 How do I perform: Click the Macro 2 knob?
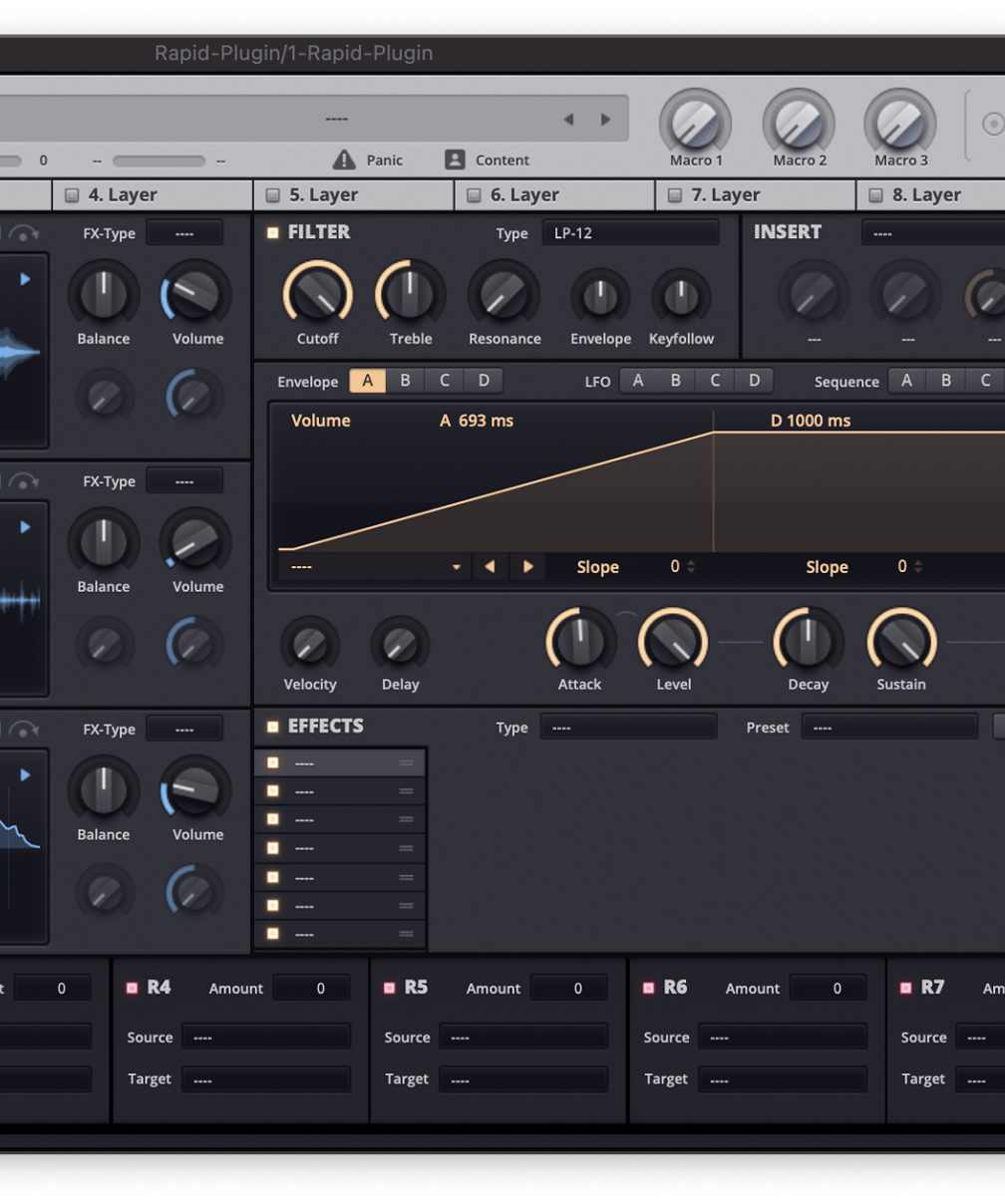pos(799,124)
